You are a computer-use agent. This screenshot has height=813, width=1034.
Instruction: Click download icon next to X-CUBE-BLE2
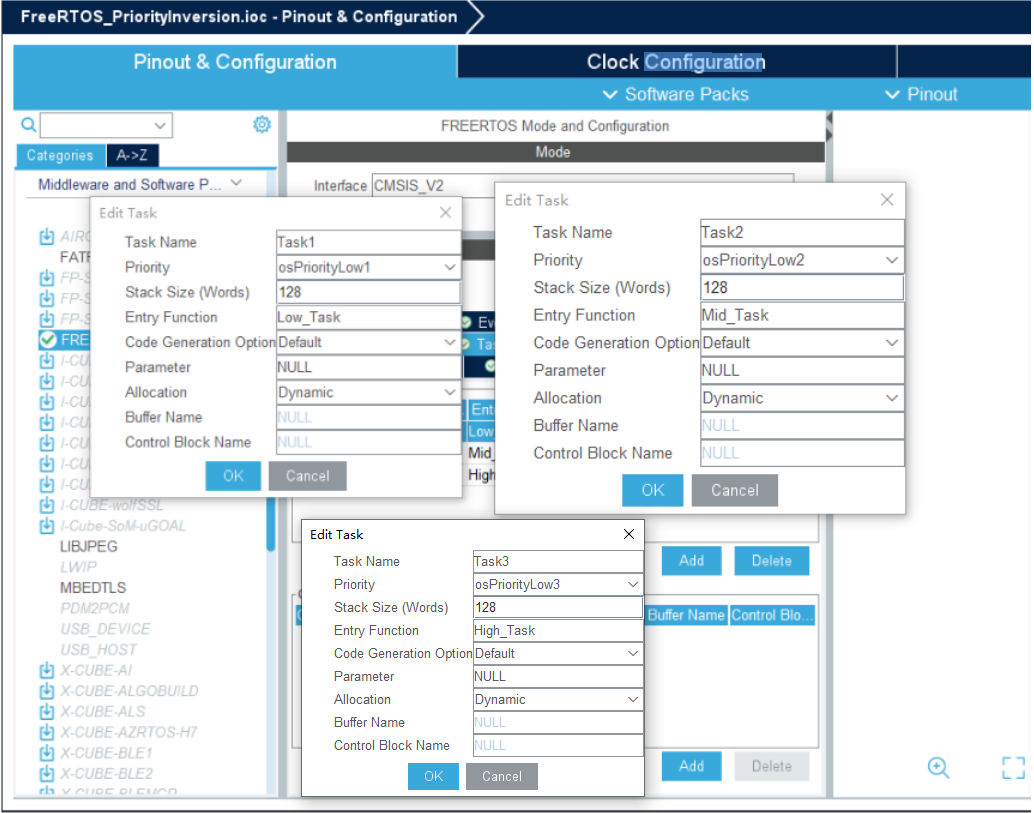click(46, 773)
